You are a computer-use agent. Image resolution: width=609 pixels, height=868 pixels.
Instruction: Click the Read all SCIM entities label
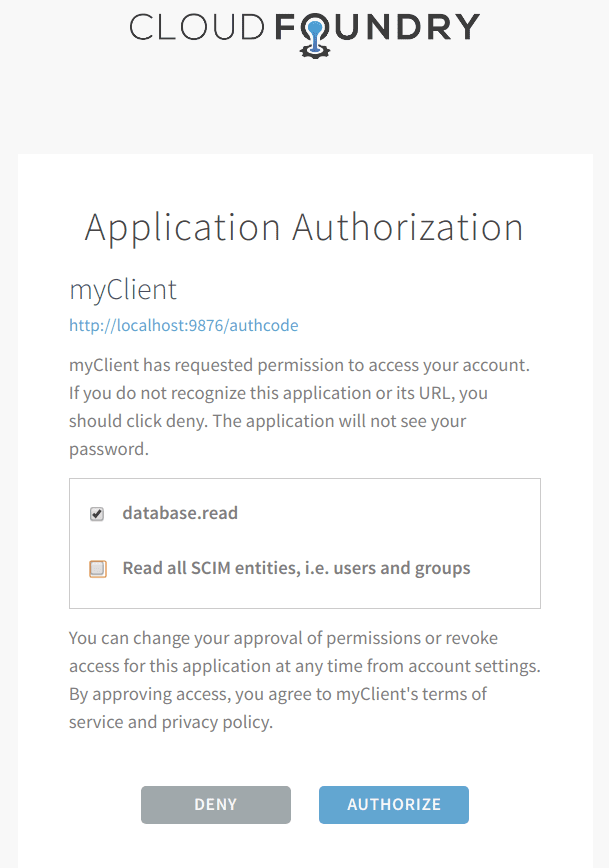pos(296,568)
